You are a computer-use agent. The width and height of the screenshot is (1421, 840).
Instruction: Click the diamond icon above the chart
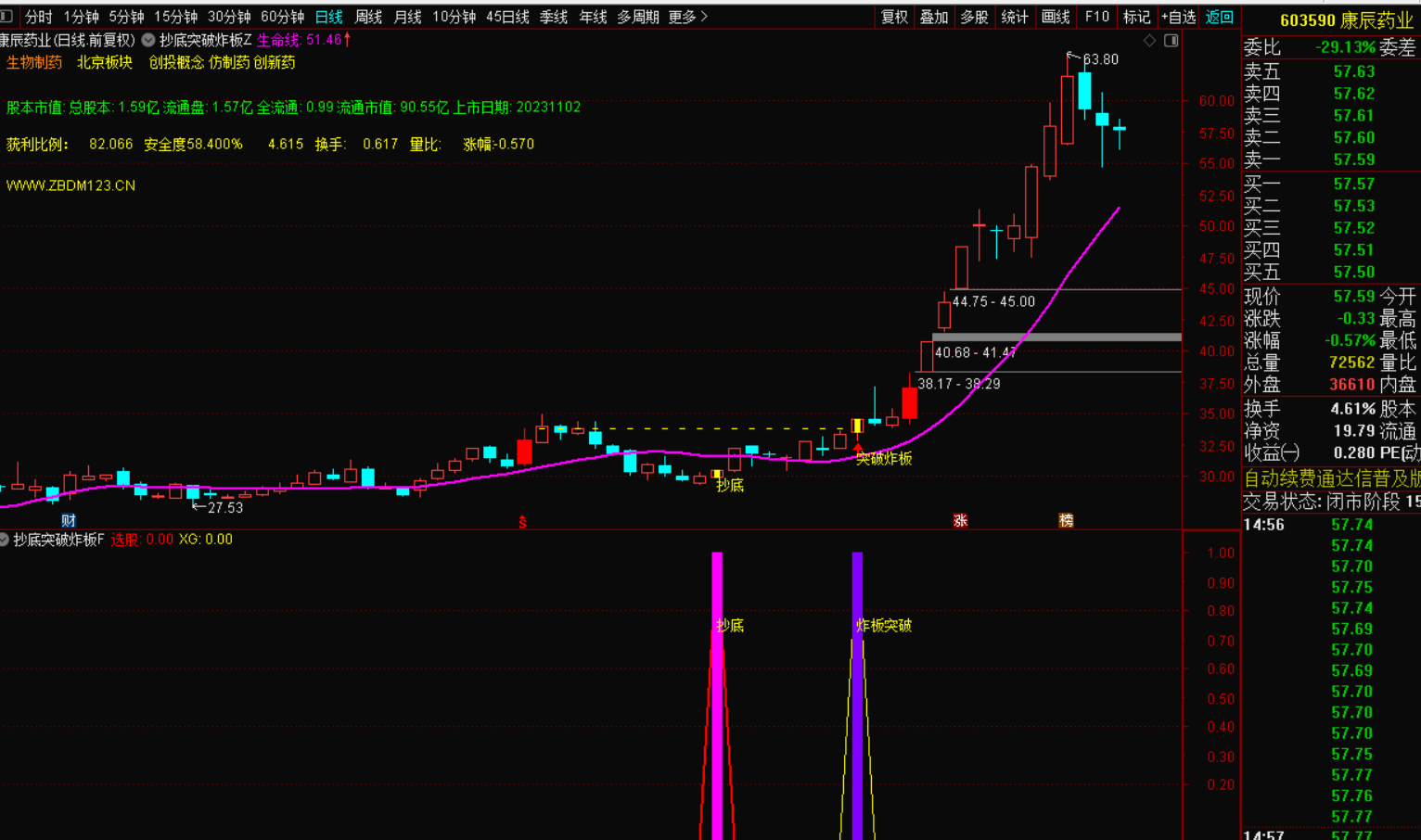tap(1149, 41)
